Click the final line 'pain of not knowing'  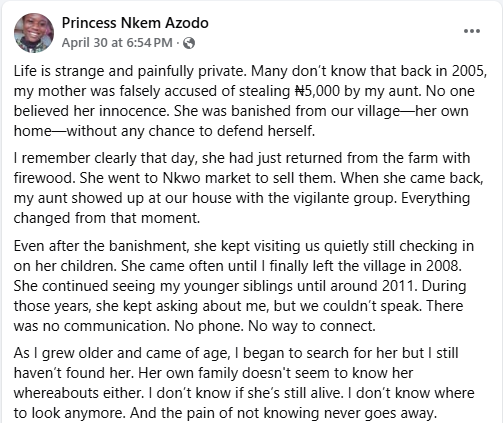click(x=254, y=413)
